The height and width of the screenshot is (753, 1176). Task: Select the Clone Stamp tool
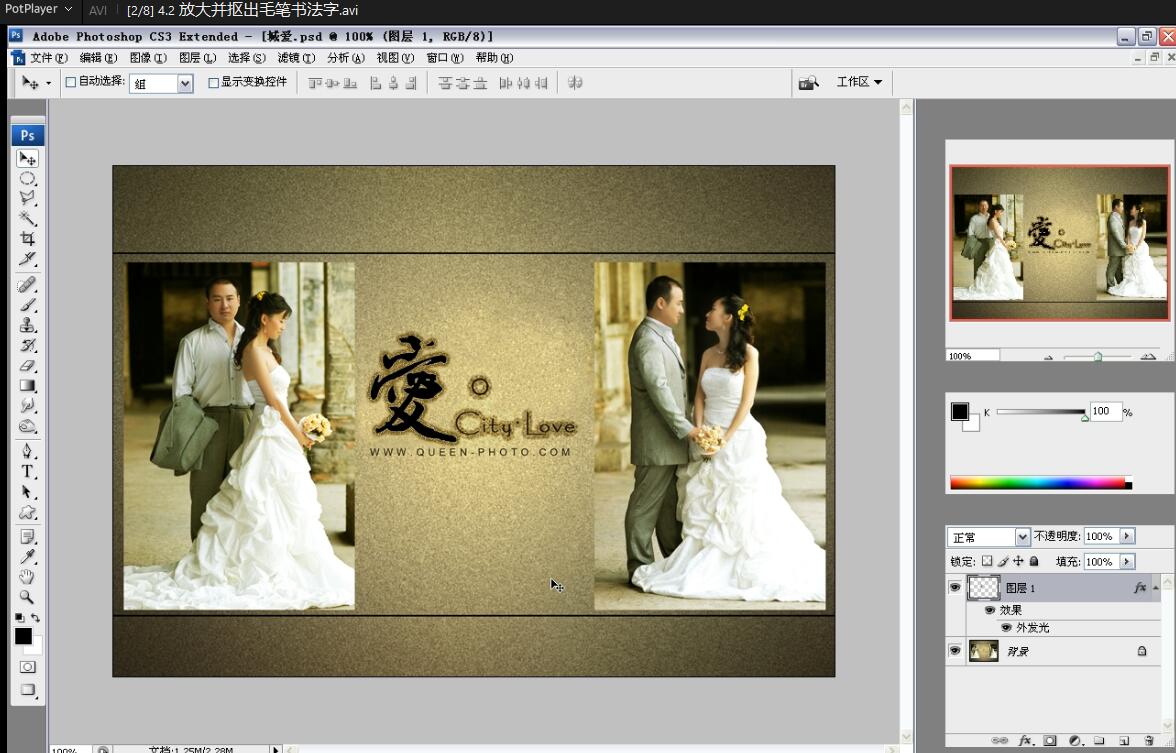(27, 326)
